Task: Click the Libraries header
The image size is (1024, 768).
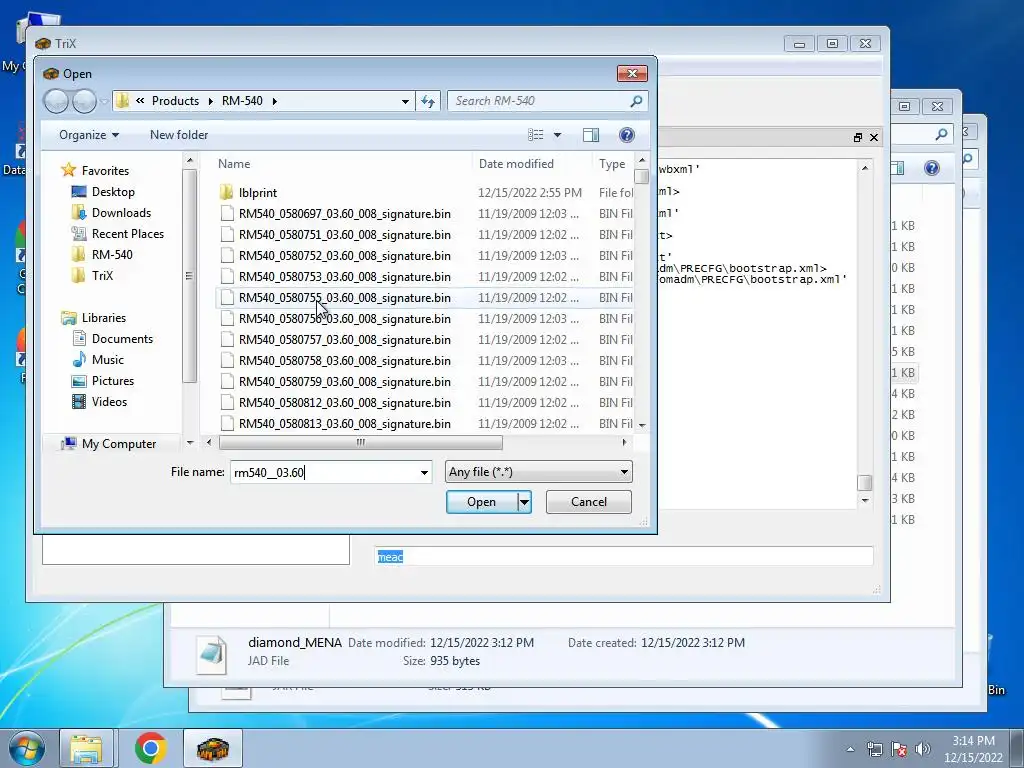Action: pyautogui.click(x=103, y=317)
